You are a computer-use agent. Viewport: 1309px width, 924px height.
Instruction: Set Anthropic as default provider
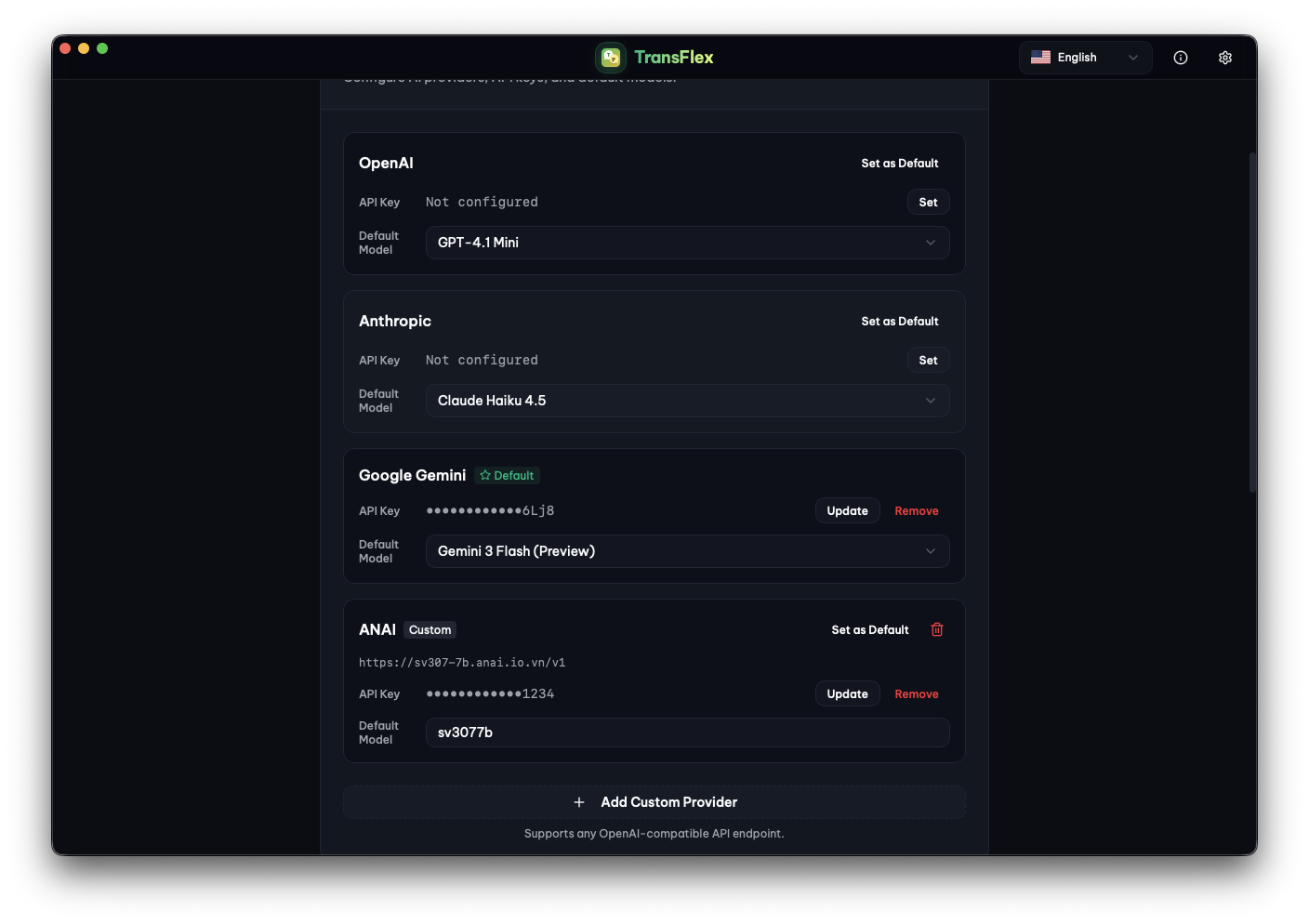[899, 322]
